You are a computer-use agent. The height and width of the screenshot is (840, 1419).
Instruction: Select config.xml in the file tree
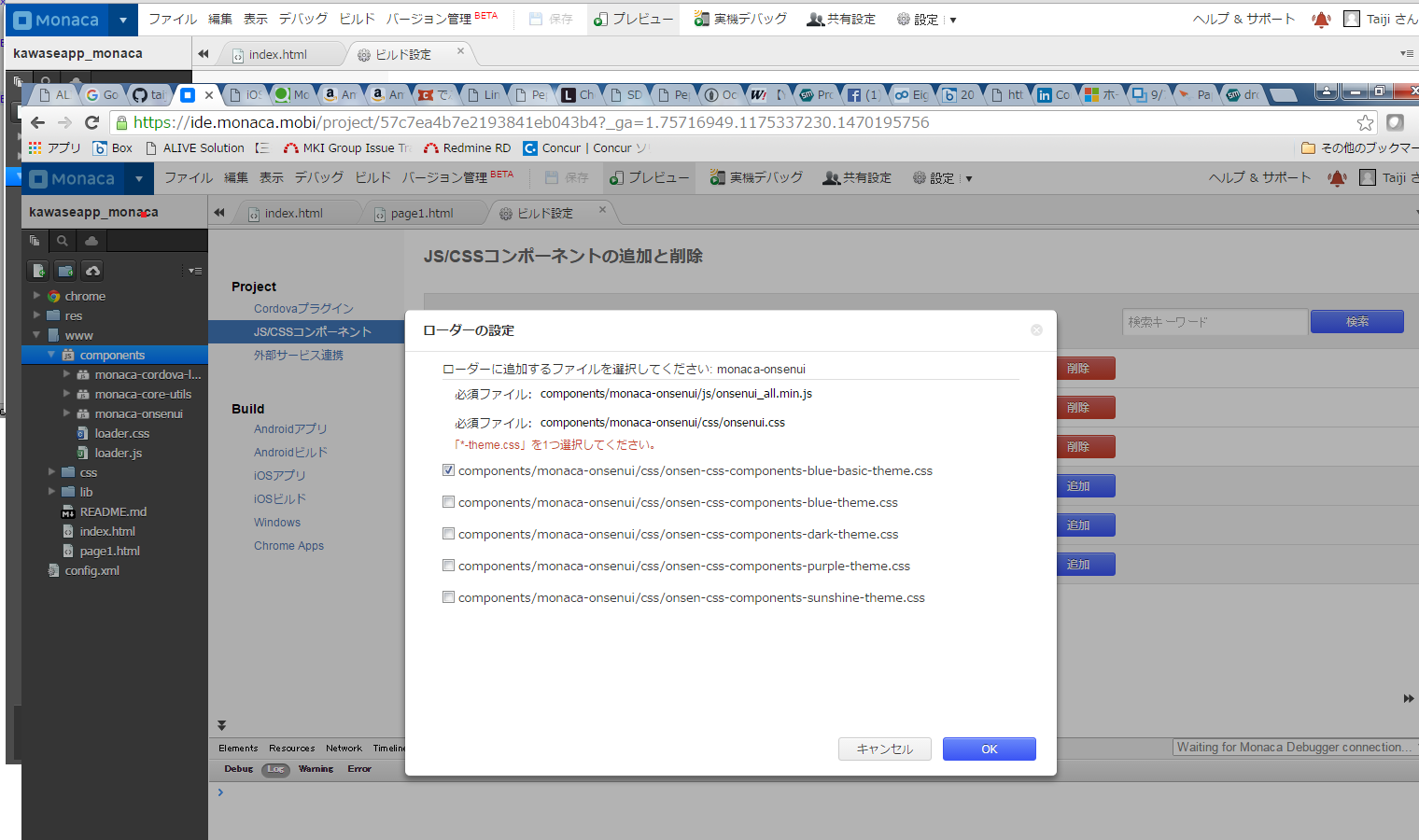coord(91,570)
